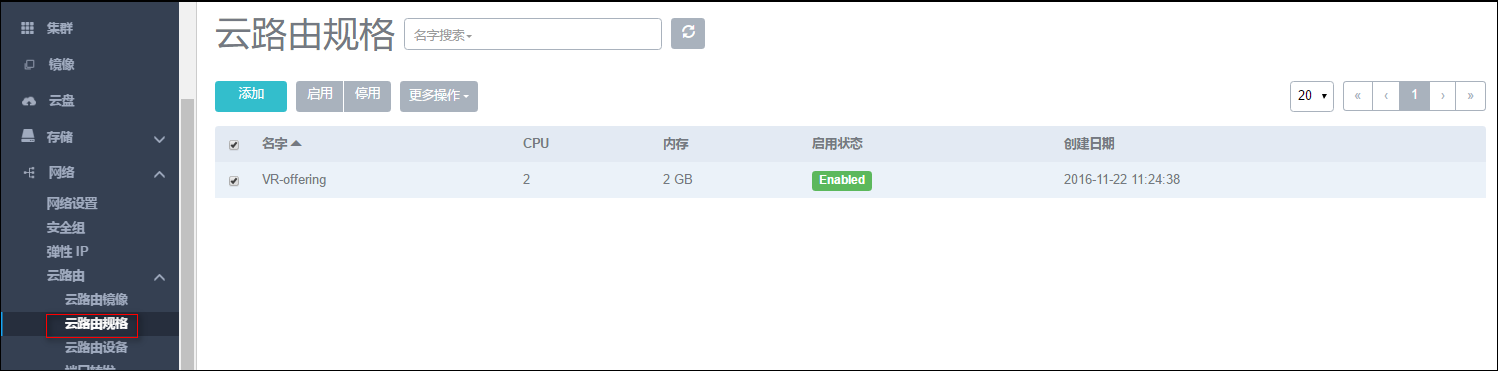Screen dimensions: 1498x371
Task: Open the 更多操作 dropdown menu
Action: [x=439, y=96]
